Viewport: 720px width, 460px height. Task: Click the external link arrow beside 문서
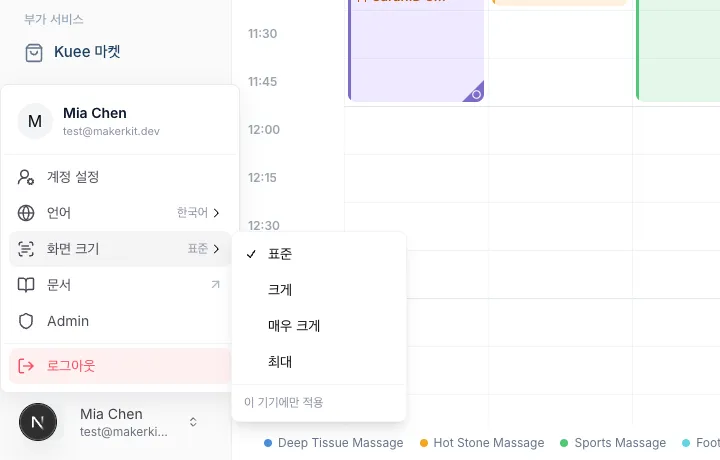point(215,285)
